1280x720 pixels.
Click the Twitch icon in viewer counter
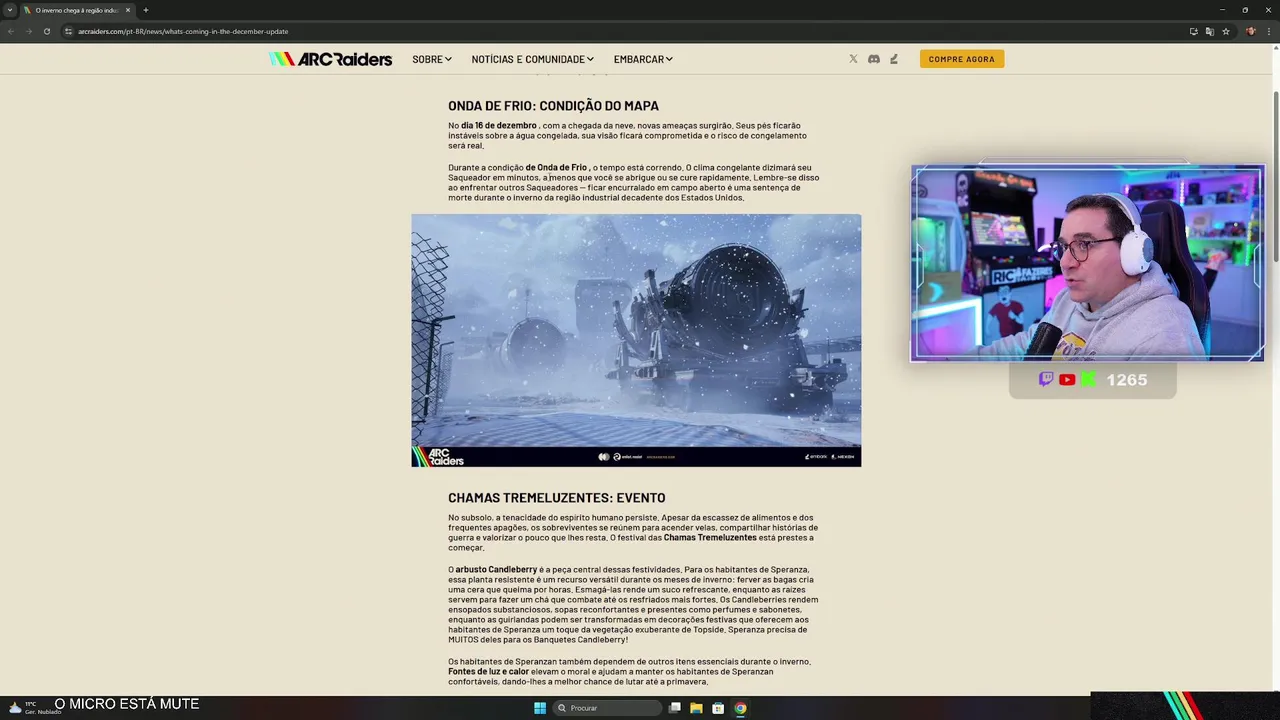click(x=1046, y=380)
